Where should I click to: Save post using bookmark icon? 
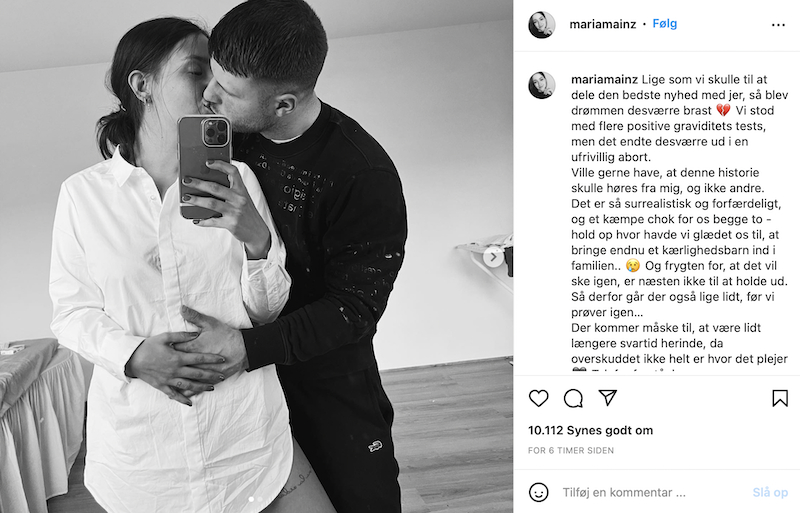[780, 398]
